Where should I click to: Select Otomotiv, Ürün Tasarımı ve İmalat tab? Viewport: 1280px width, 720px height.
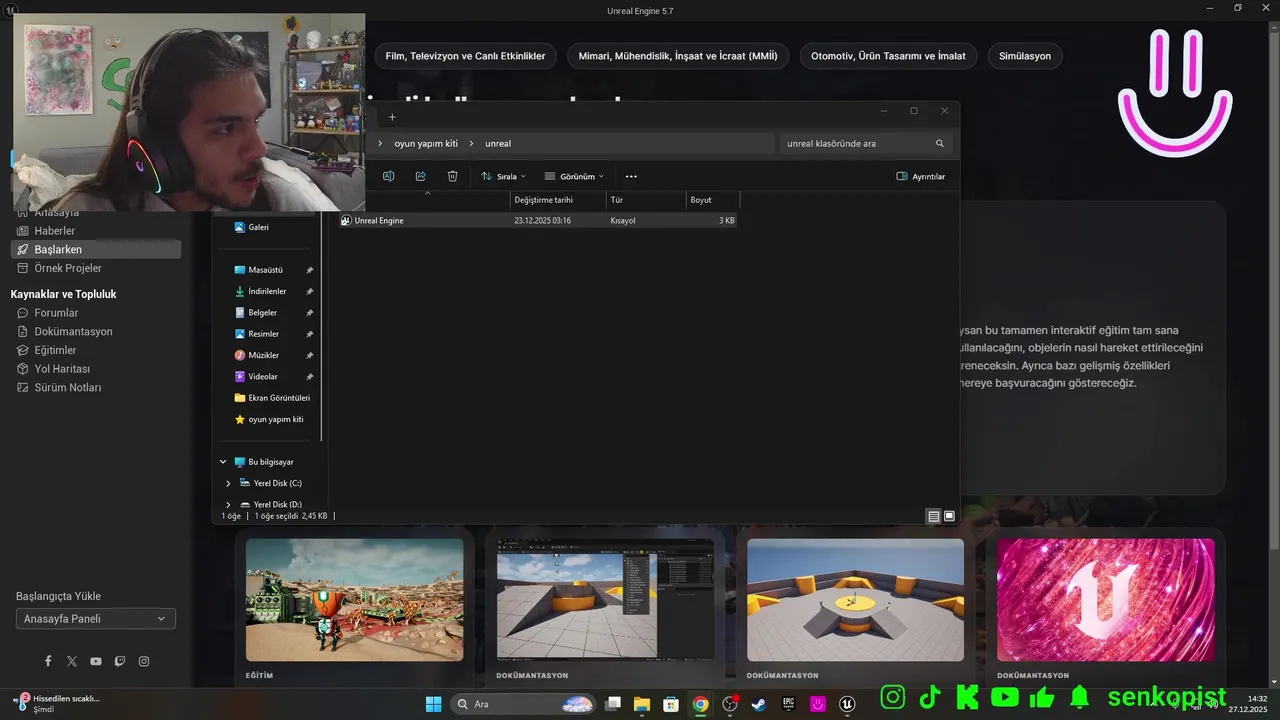click(x=888, y=56)
